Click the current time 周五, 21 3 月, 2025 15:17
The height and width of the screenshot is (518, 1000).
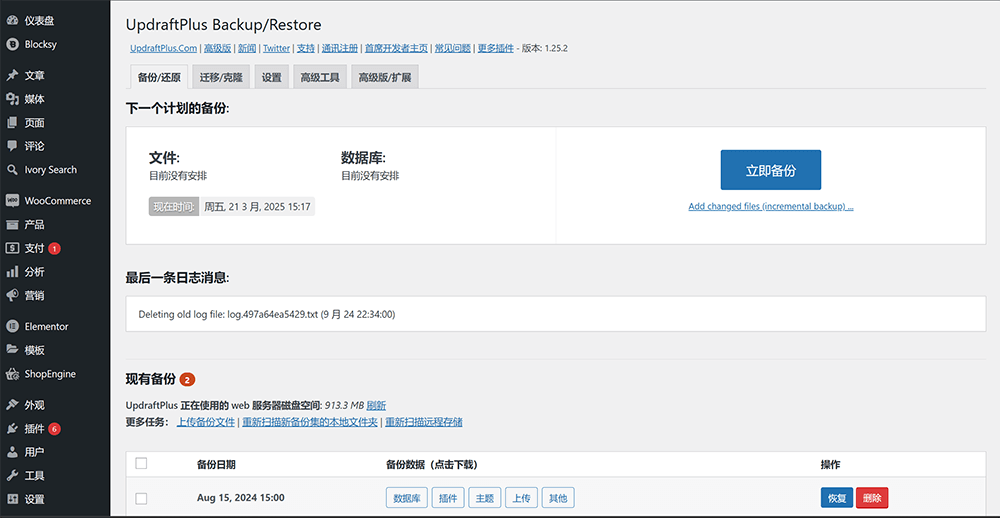pyautogui.click(x=257, y=207)
